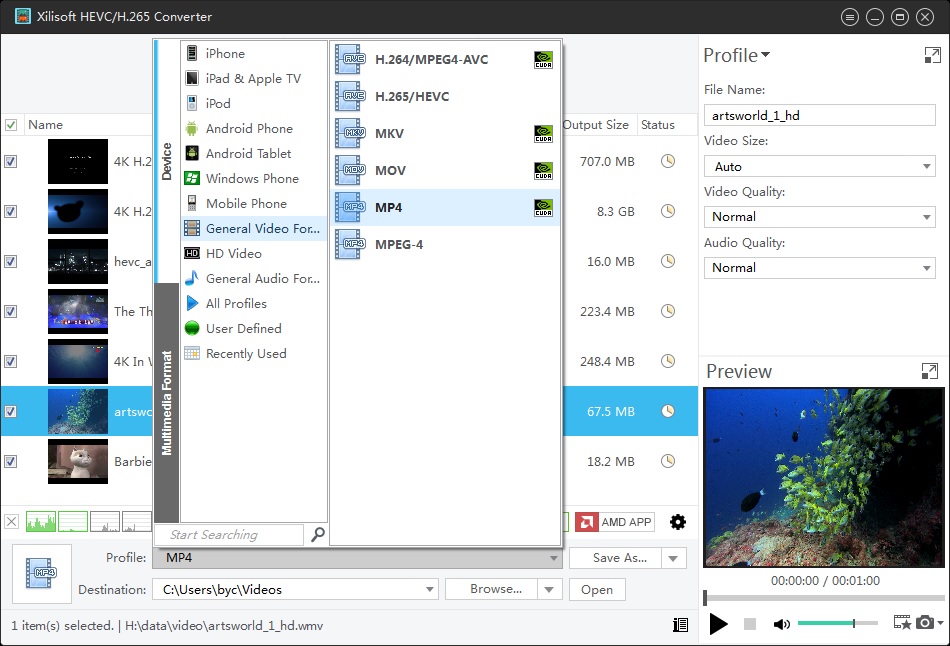Uncheck the Barbie video entry
Screen dimensions: 950x646
(x=10, y=461)
